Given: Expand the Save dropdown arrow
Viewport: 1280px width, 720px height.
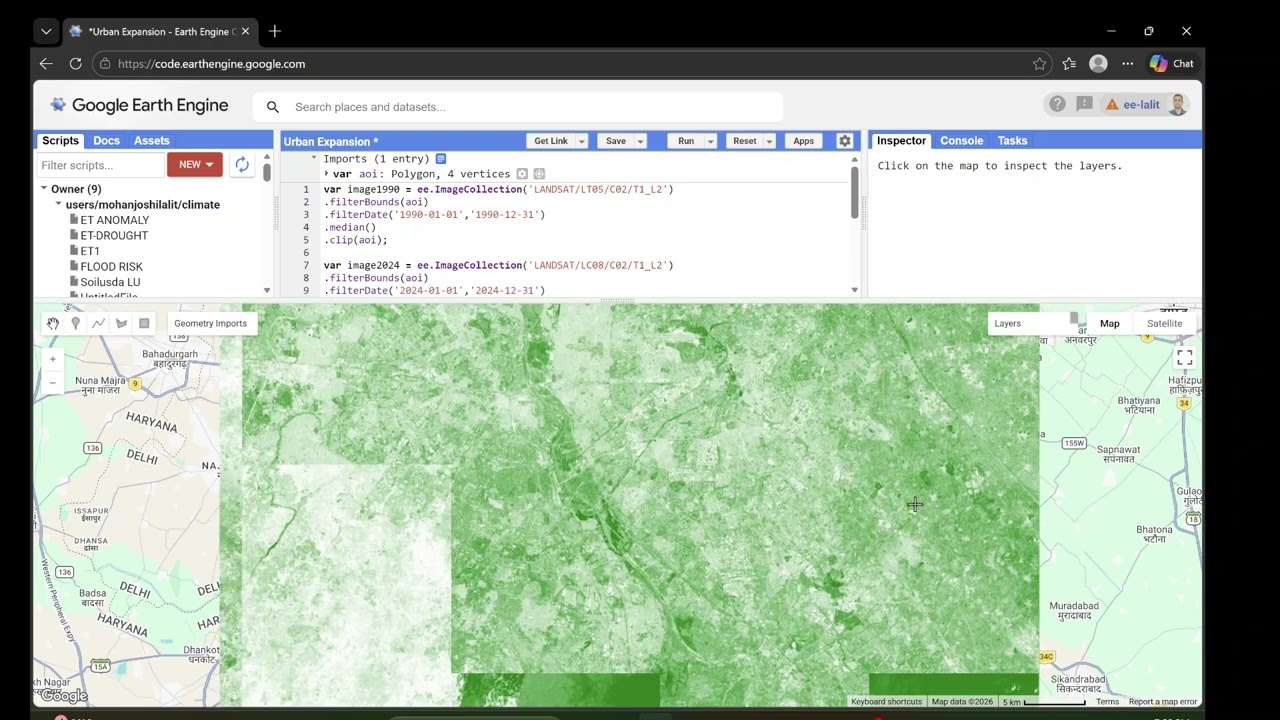Looking at the screenshot, I should coord(640,141).
